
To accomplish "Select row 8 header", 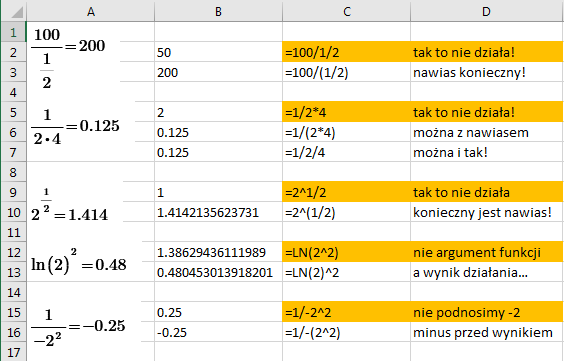I will point(14,172).
